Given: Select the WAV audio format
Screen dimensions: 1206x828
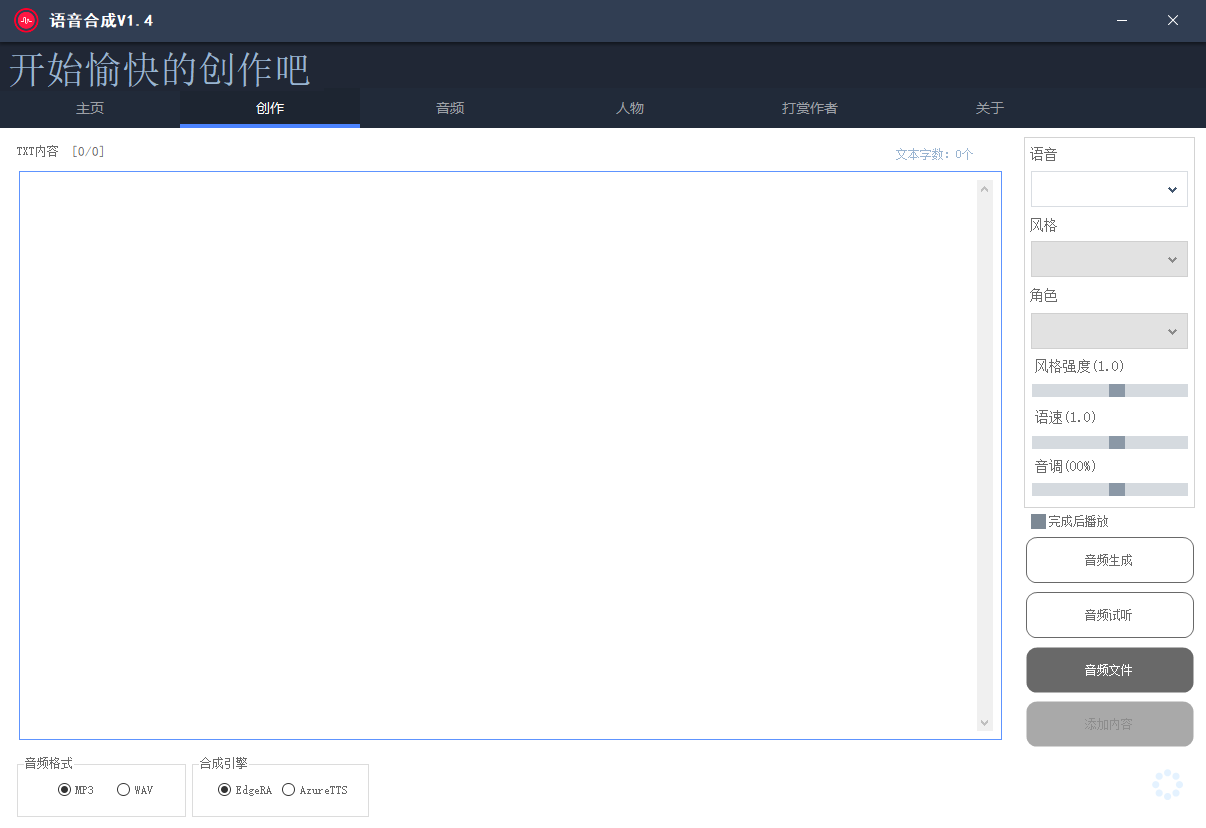Looking at the screenshot, I should (x=124, y=789).
